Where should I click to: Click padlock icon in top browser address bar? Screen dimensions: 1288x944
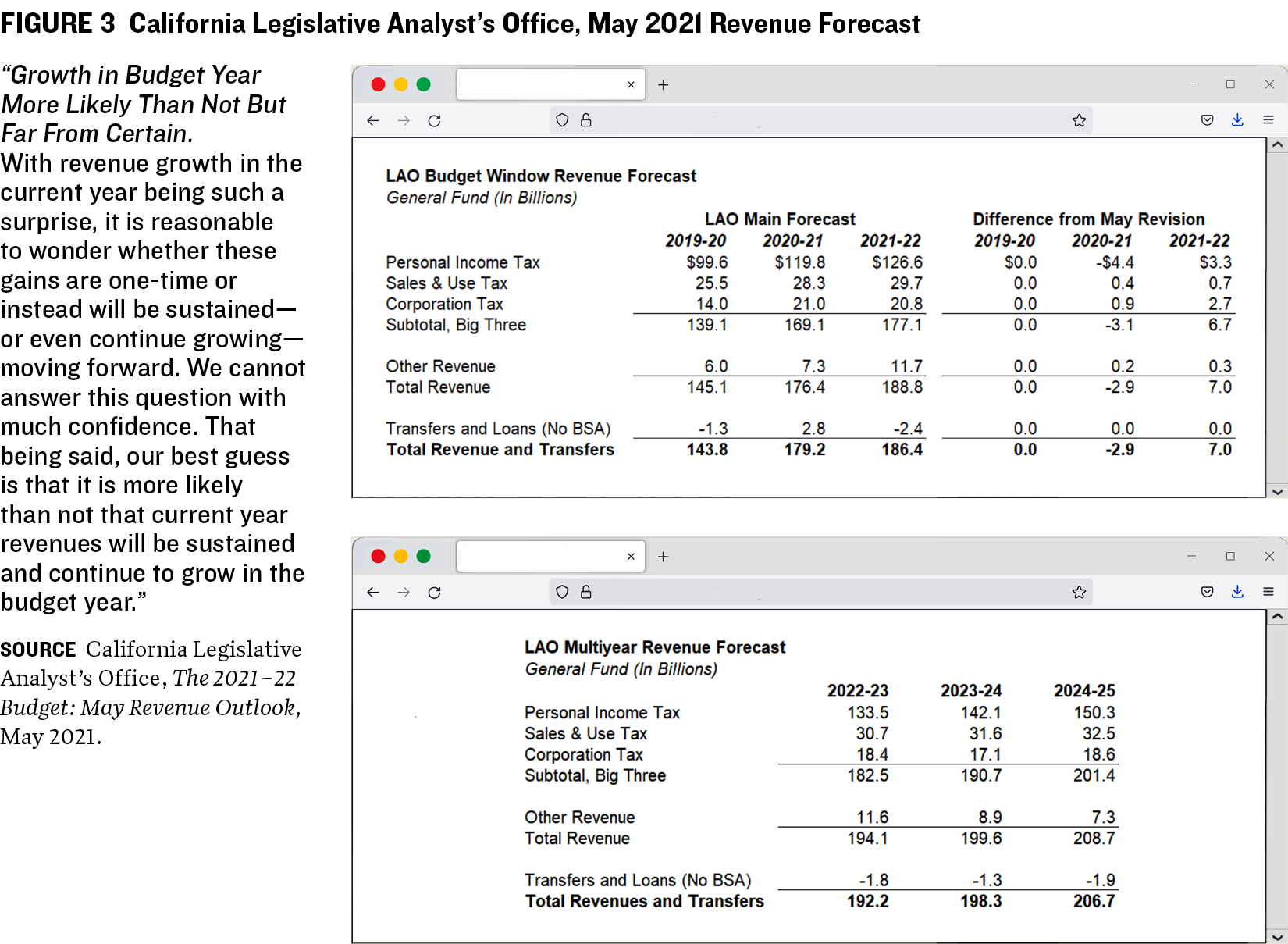tap(586, 120)
